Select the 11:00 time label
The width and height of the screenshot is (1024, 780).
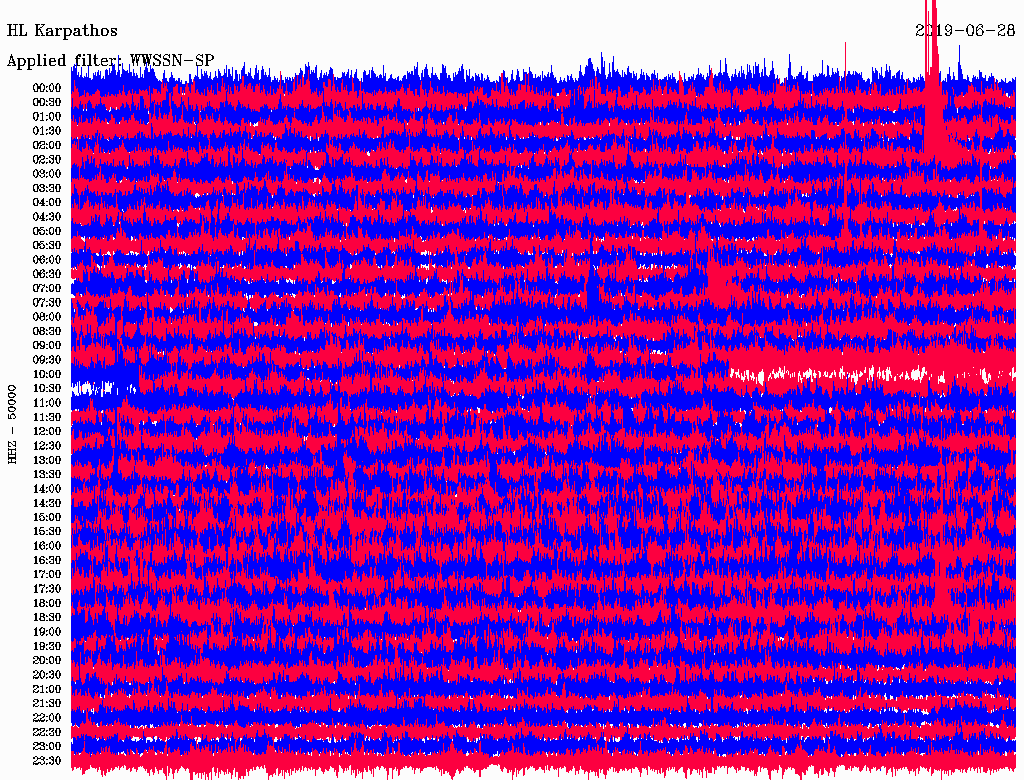click(x=47, y=403)
